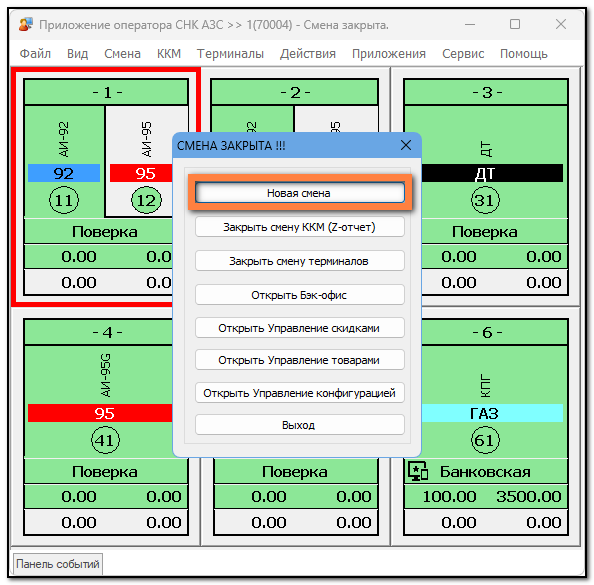
Task: Click Поверка status on dispenser 4
Action: click(105, 472)
